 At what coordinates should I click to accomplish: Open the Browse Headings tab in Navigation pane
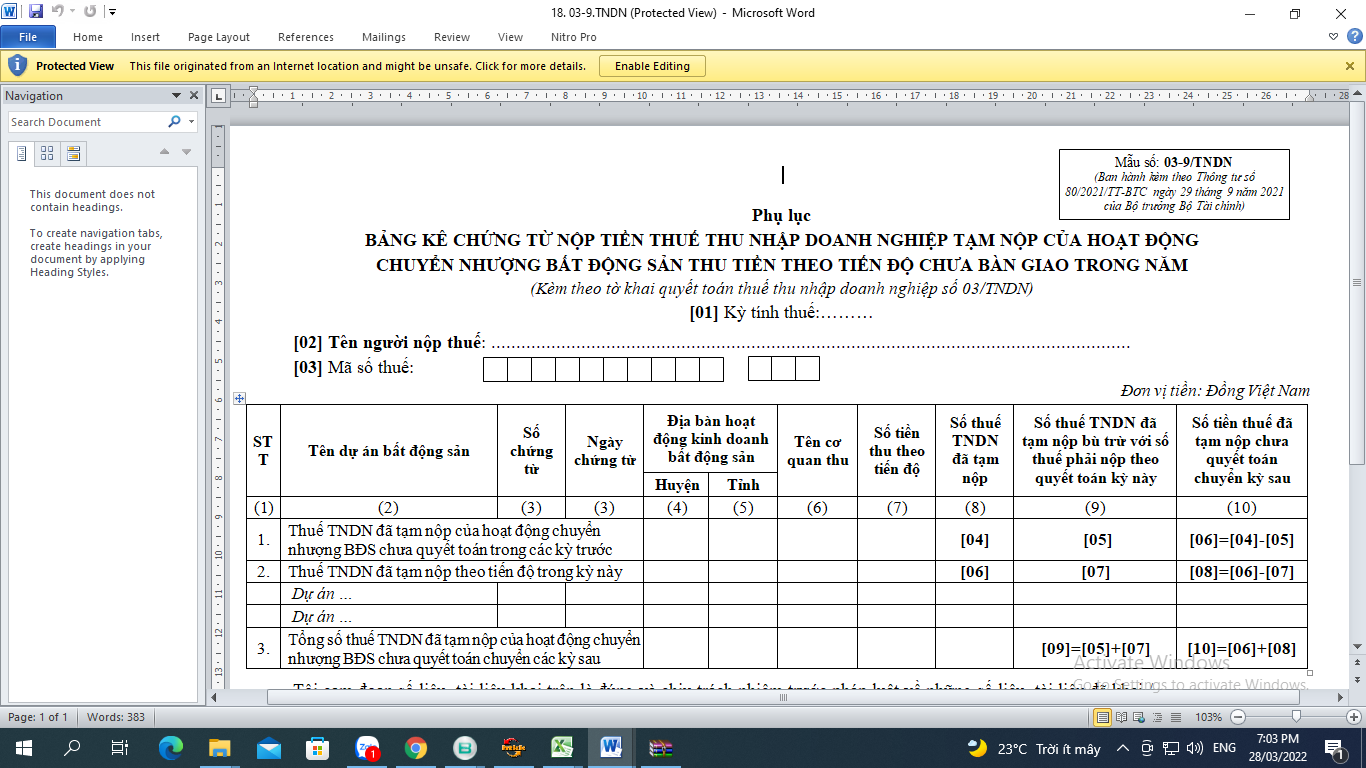pos(22,153)
